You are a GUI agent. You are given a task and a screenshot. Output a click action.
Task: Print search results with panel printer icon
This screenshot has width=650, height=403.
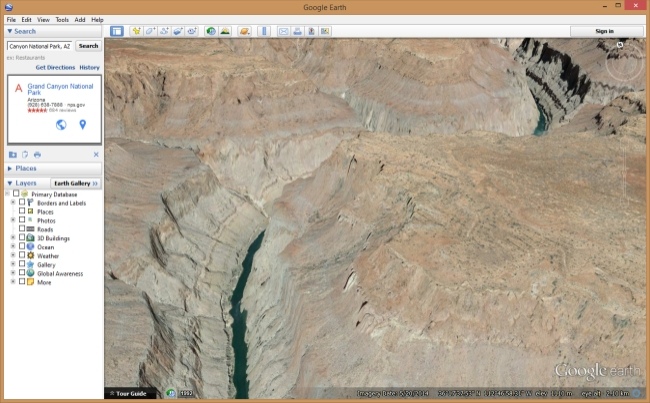pos(37,155)
